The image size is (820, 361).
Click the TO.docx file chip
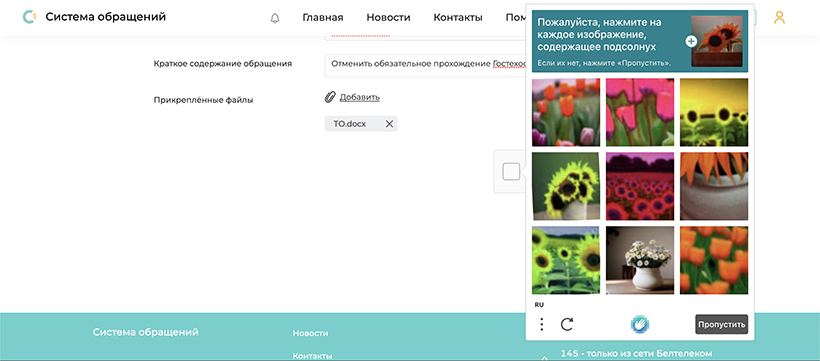click(x=361, y=124)
